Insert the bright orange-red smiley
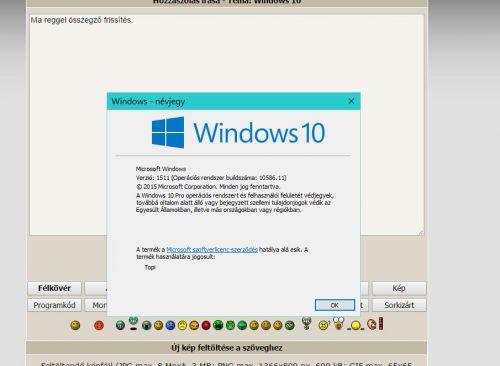 pyautogui.click(x=99, y=325)
